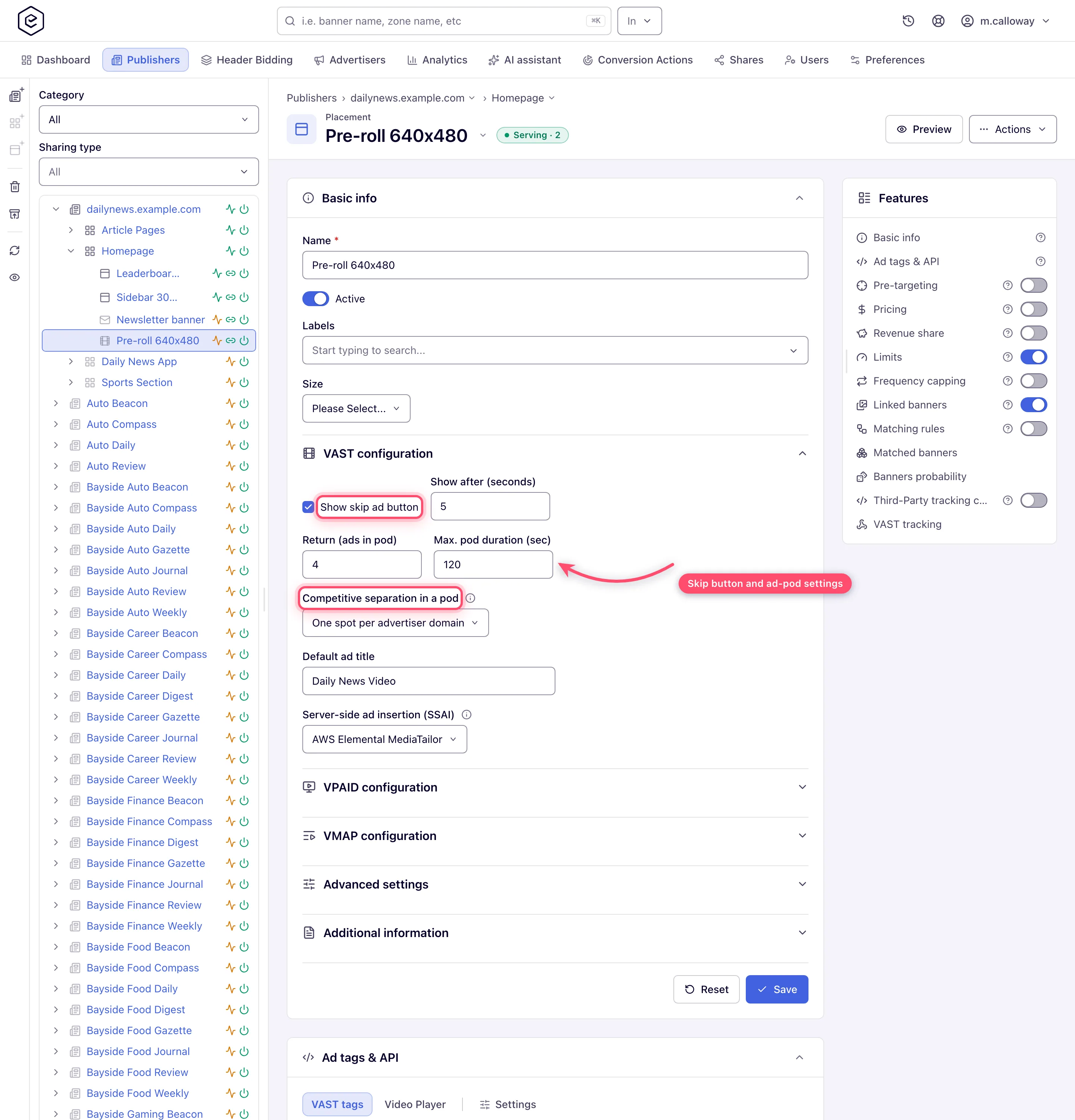Click the Default ad title field

pos(429,681)
